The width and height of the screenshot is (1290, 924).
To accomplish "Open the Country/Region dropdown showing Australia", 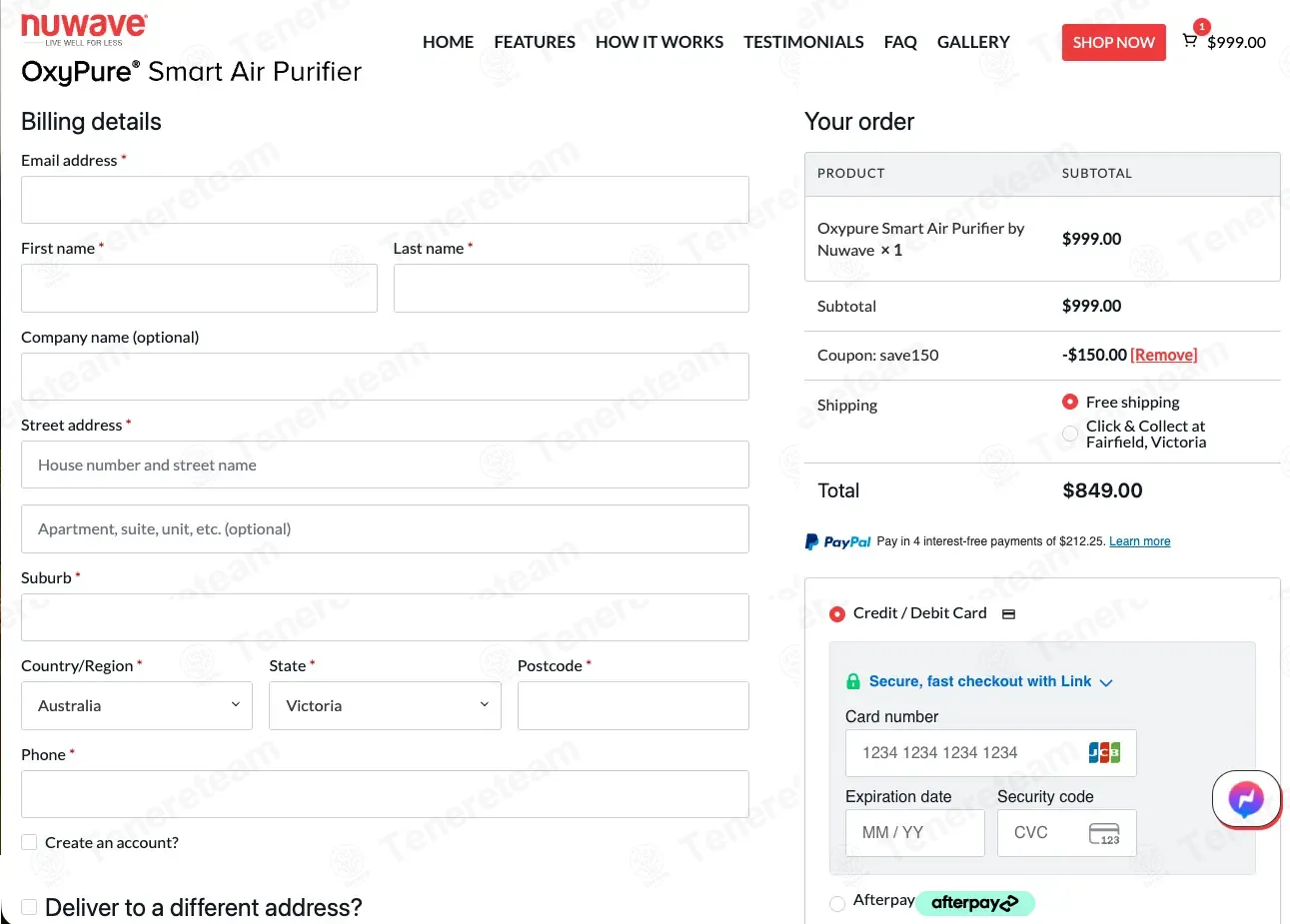I will [137, 705].
